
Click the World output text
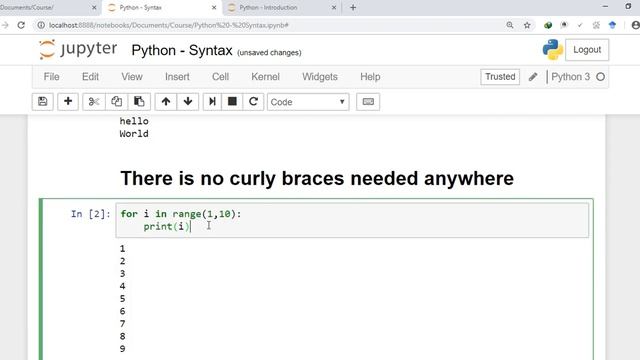click(x=134, y=134)
